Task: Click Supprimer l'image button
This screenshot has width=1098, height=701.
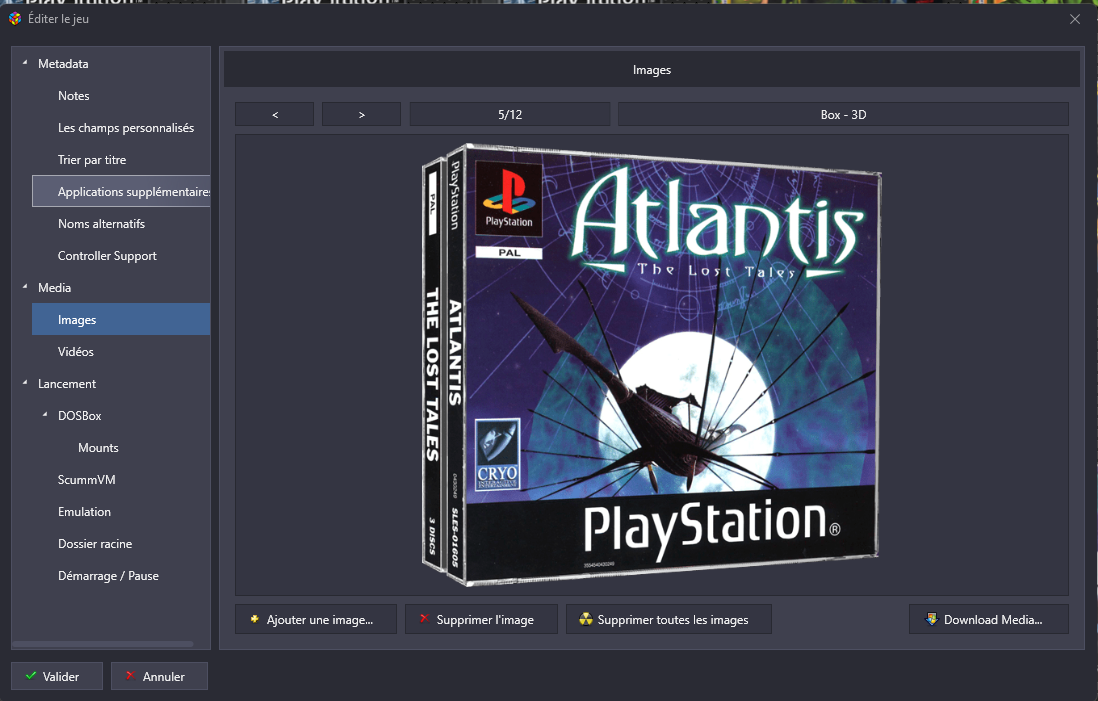Action: pos(481,619)
